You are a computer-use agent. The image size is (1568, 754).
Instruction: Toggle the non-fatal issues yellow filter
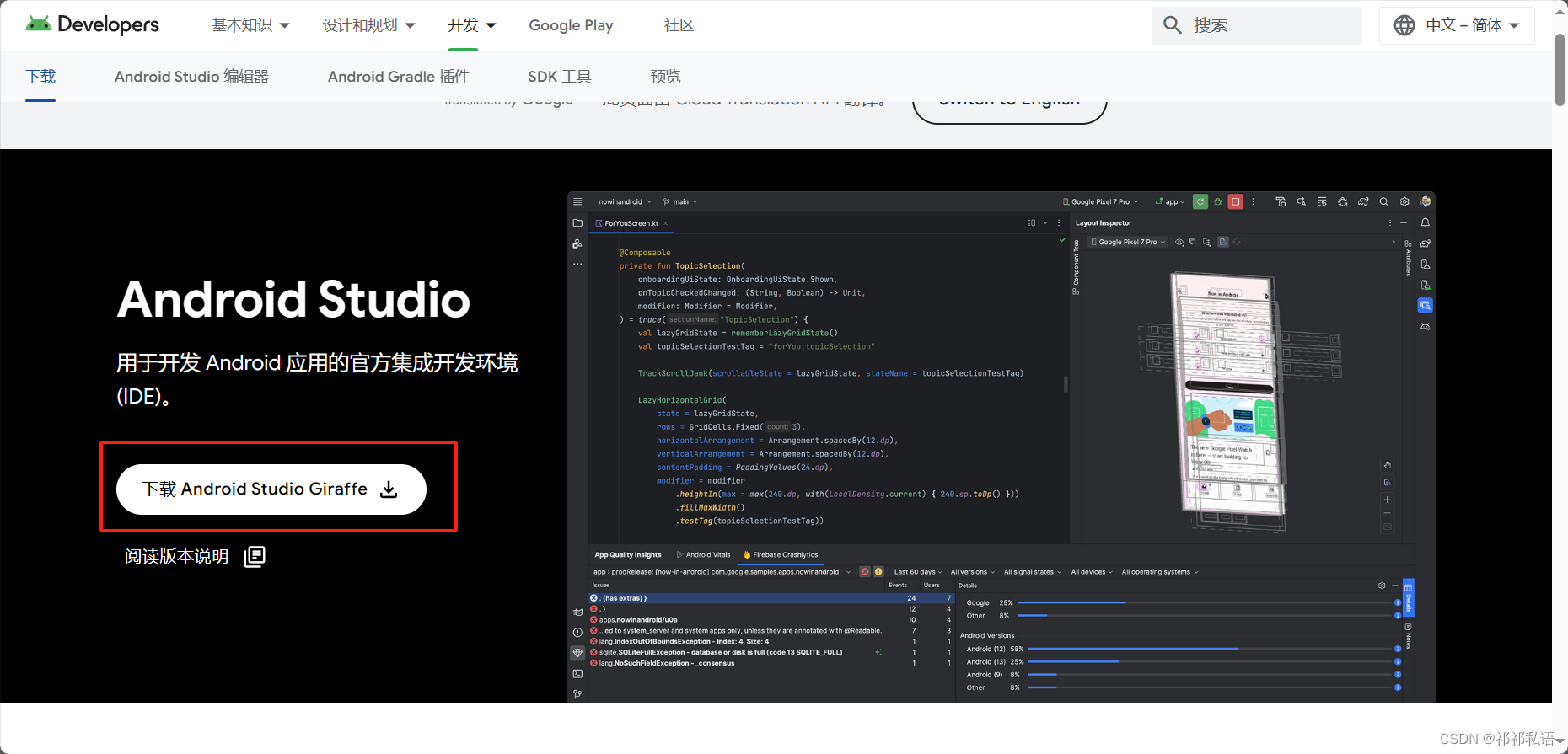(x=878, y=572)
